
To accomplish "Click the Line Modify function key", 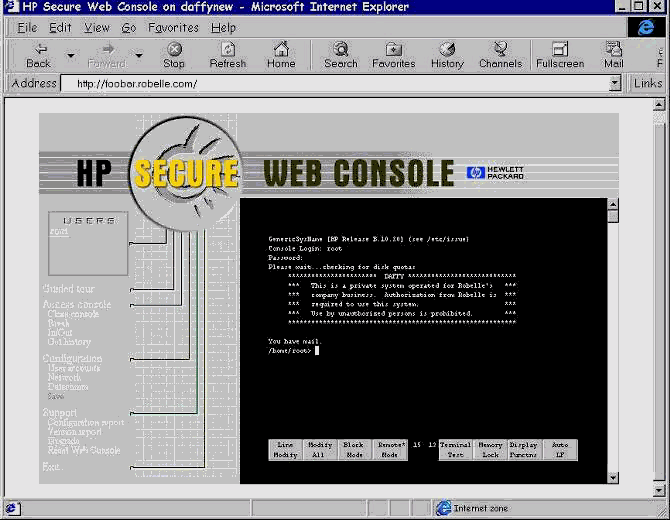I will point(285,450).
